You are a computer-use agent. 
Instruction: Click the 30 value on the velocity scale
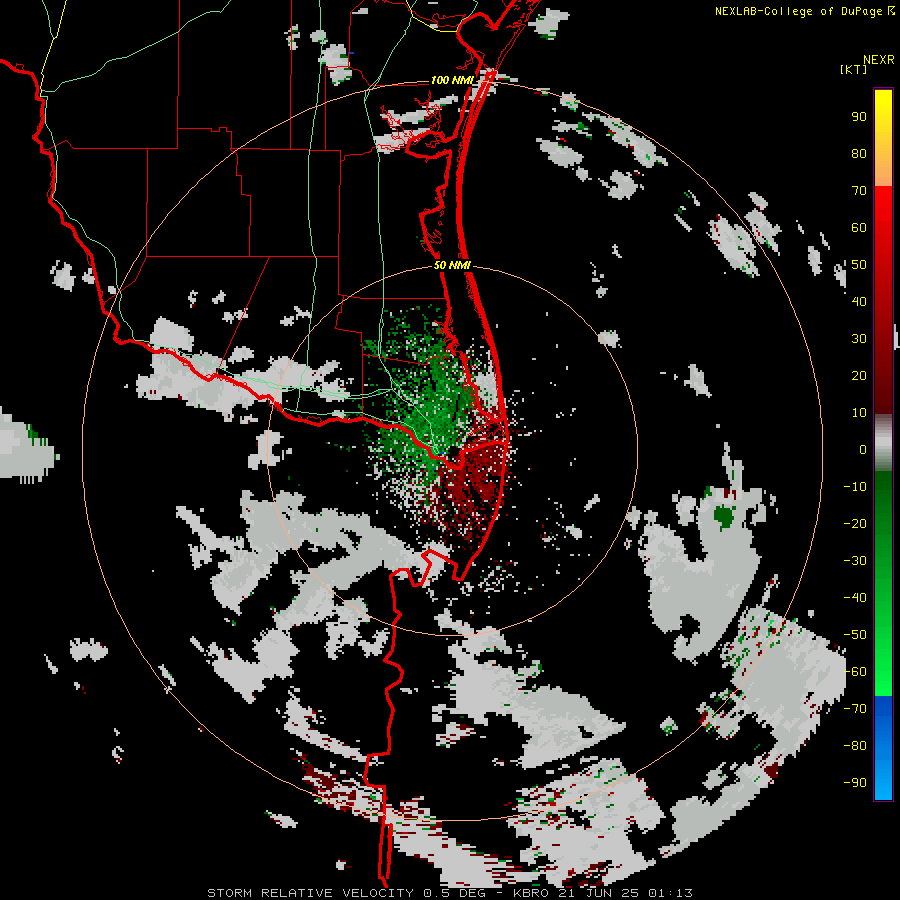859,339
